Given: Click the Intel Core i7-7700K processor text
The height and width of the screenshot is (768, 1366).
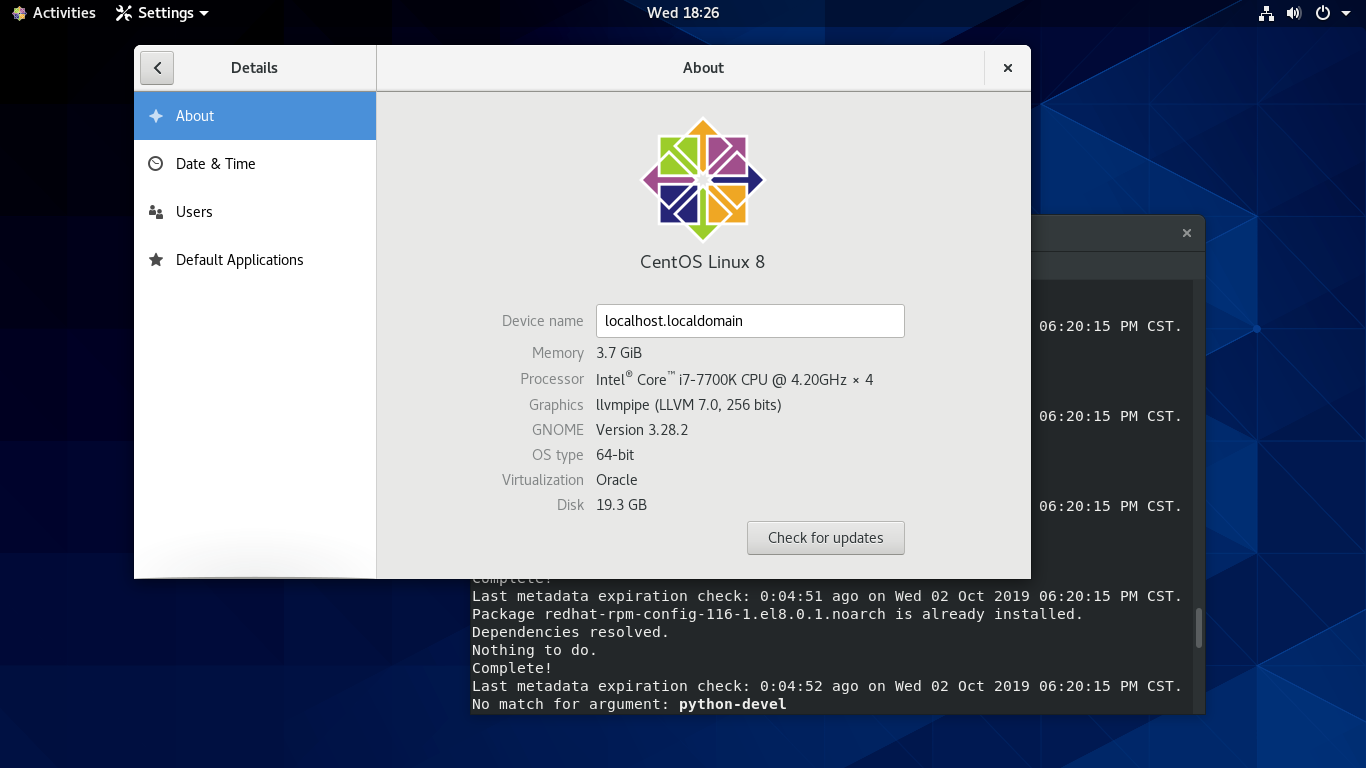Looking at the screenshot, I should 735,379.
